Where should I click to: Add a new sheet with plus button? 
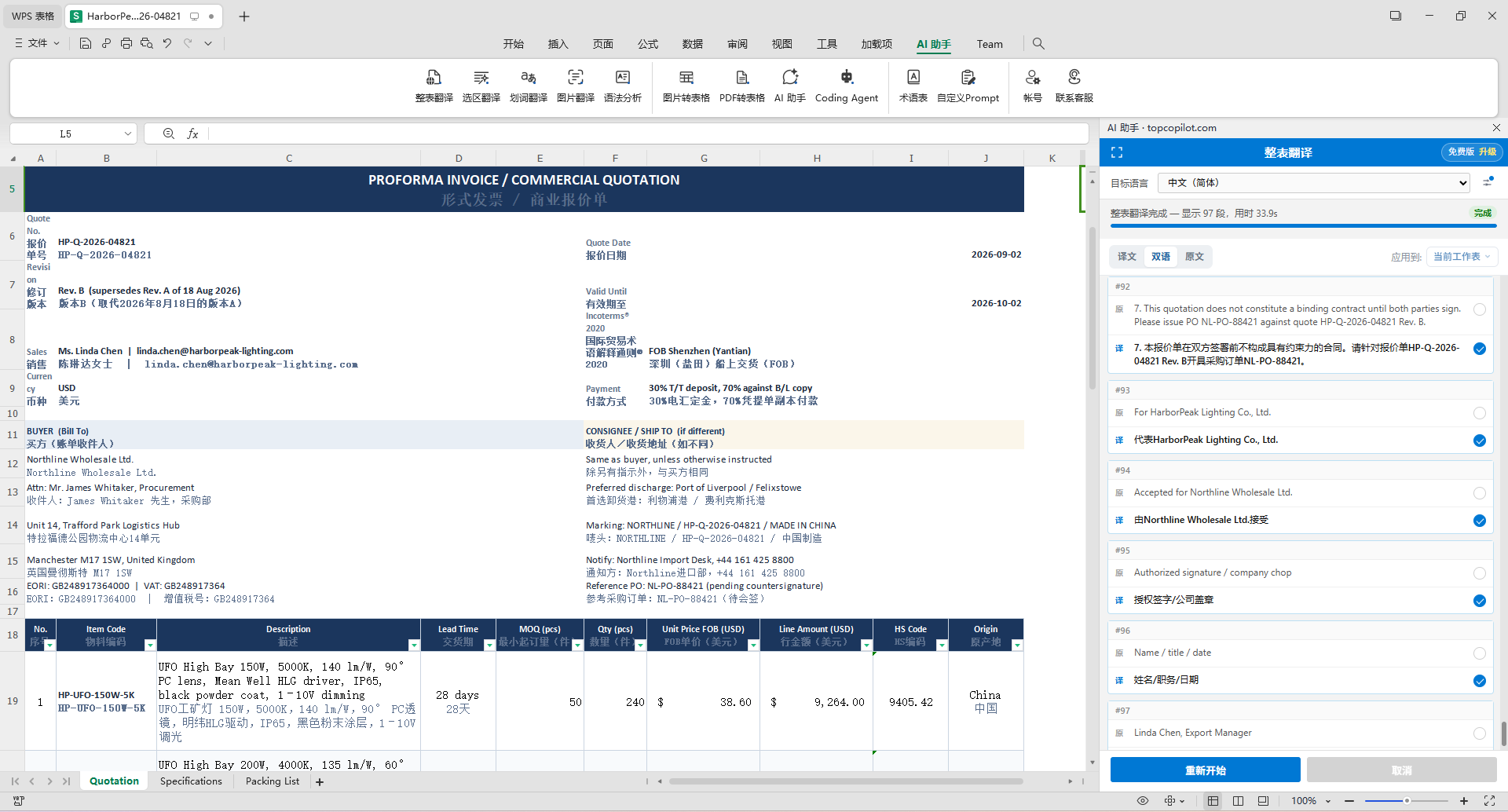(320, 782)
